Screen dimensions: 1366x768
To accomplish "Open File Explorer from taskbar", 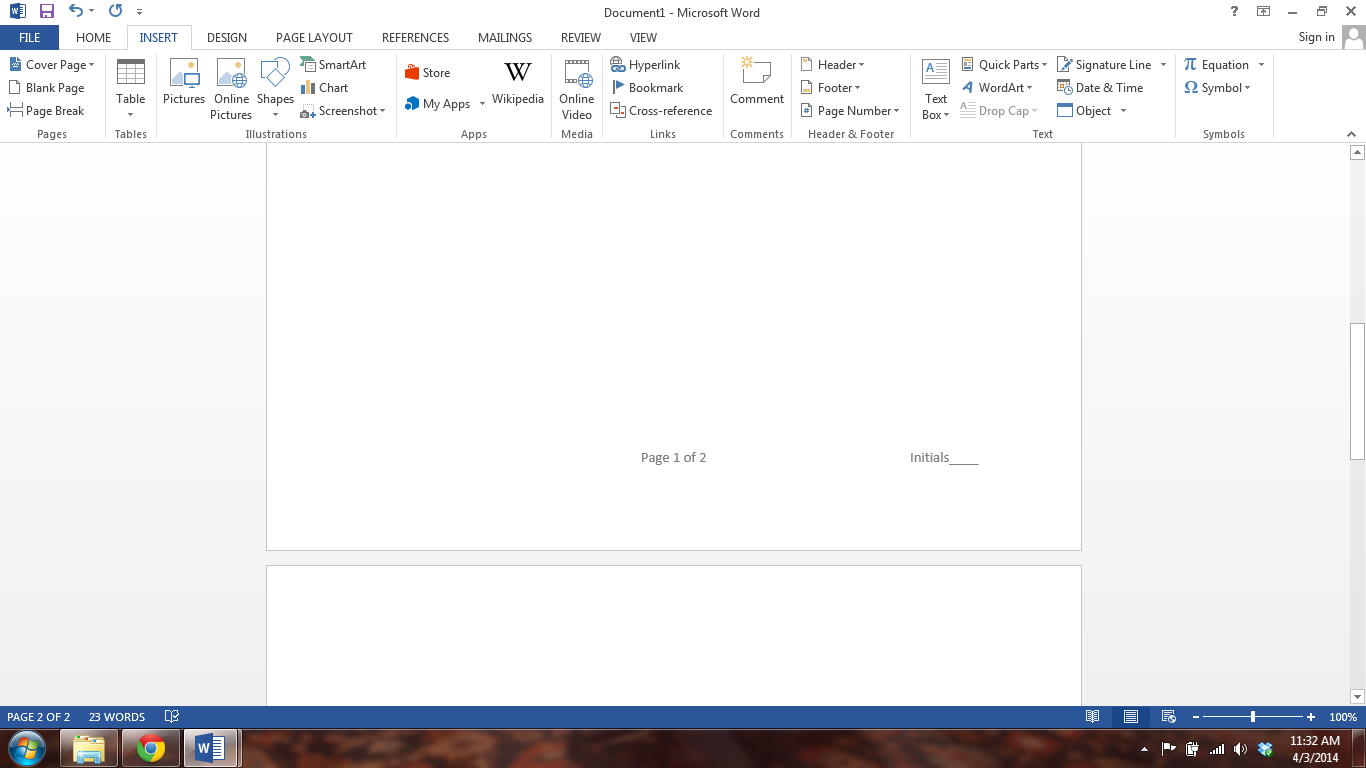I will pos(89,748).
